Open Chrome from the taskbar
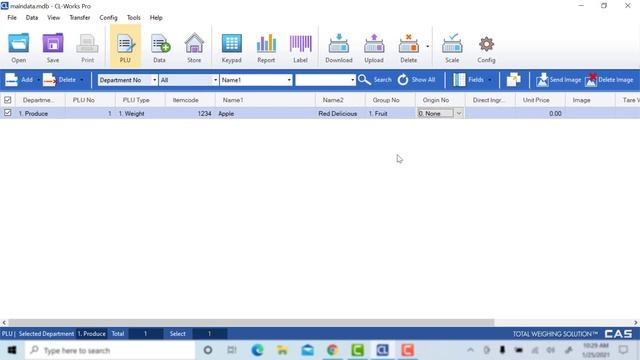The image size is (640, 360). (333, 350)
